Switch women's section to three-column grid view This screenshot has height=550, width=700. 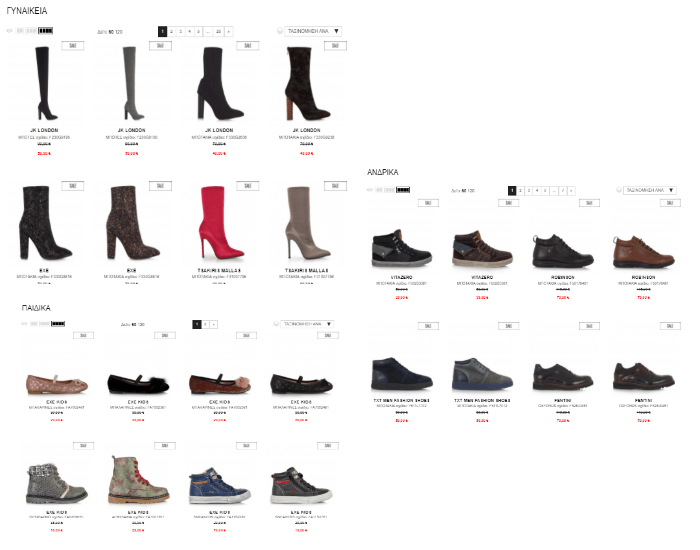tap(31, 31)
